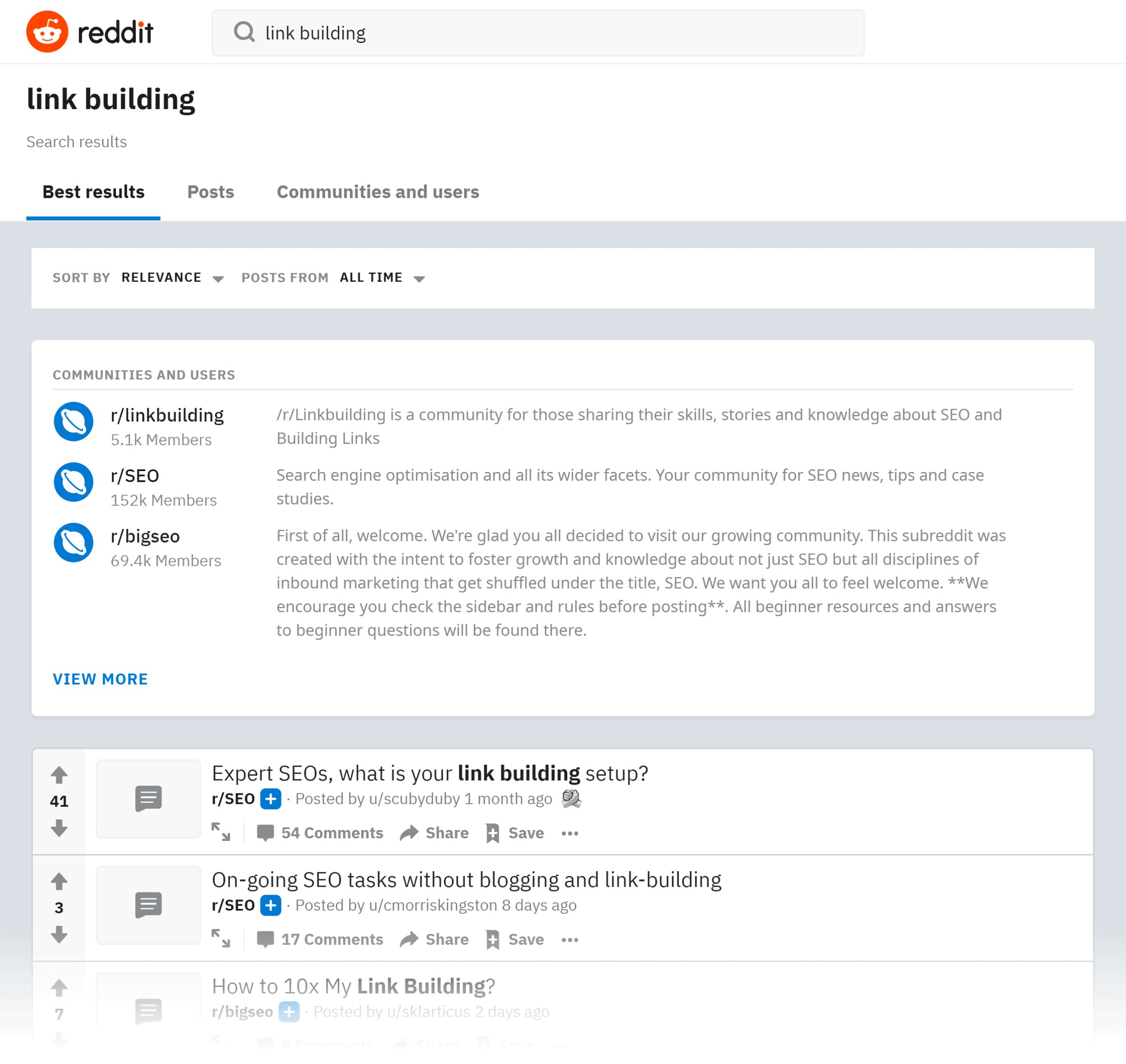Click Save on the Expert SEOs post
The width and height of the screenshot is (1126, 1064).
pos(516,832)
